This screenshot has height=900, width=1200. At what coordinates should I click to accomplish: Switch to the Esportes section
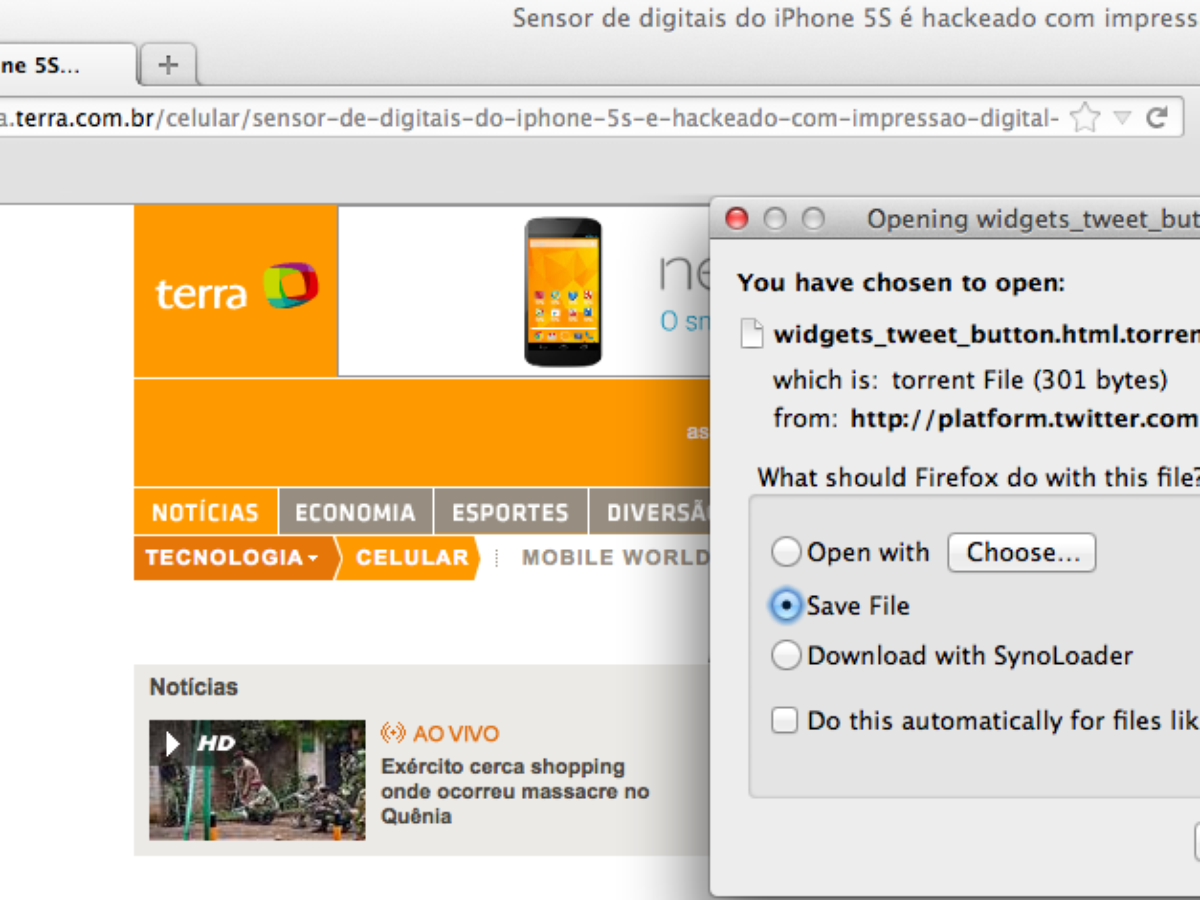[x=510, y=512]
